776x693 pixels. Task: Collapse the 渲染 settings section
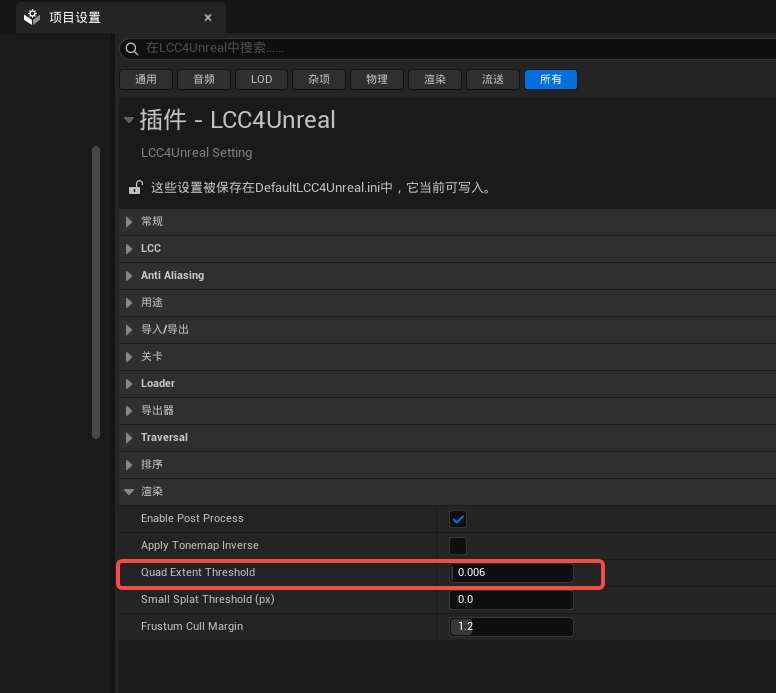(129, 492)
